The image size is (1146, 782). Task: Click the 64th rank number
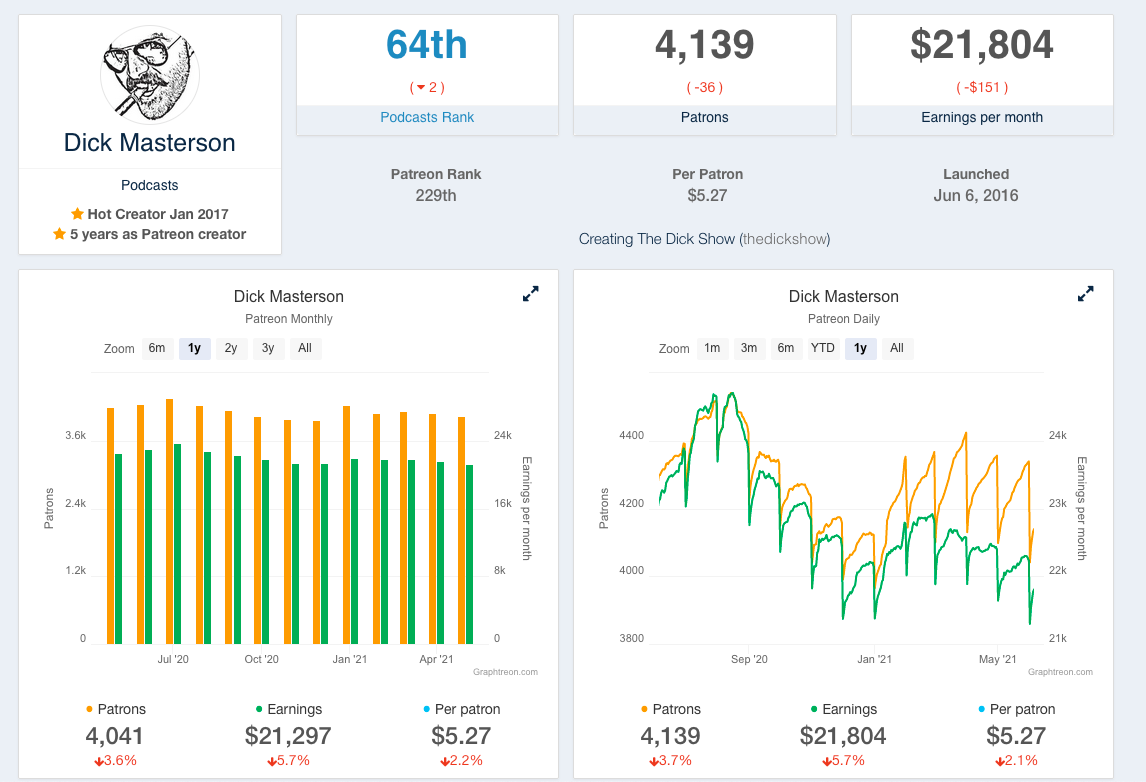[x=427, y=45]
